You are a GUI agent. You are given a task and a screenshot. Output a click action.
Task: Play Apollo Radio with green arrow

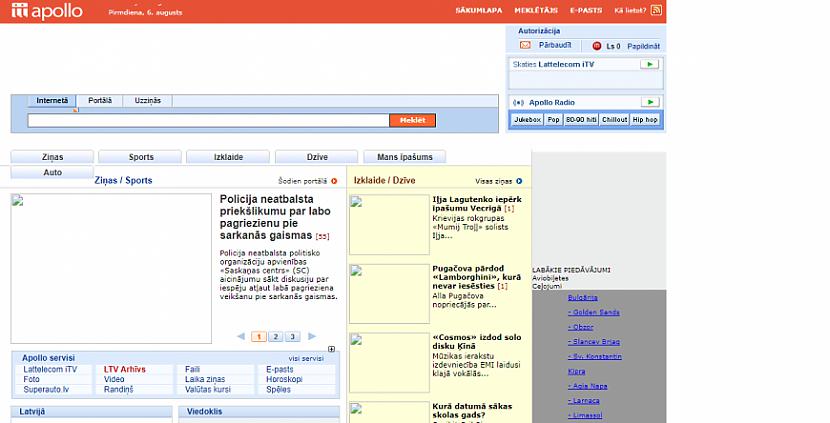coord(650,102)
